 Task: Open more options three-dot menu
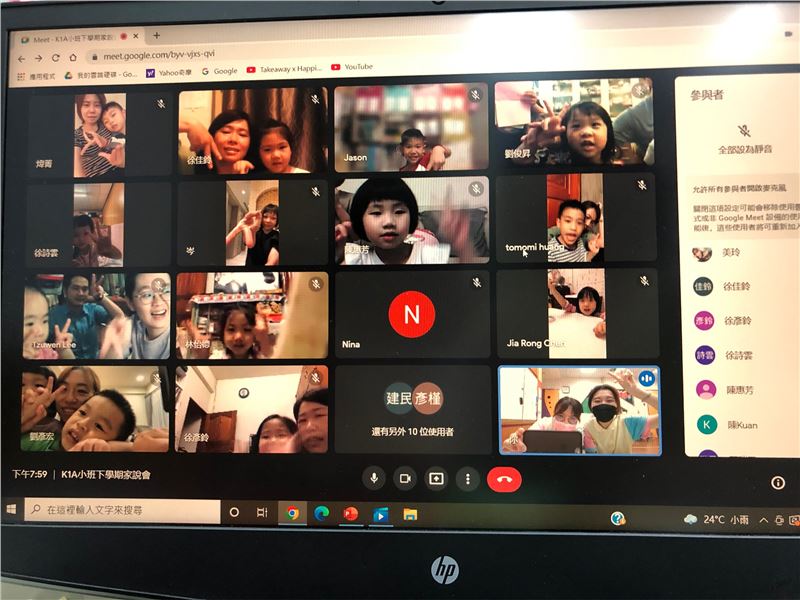(467, 479)
